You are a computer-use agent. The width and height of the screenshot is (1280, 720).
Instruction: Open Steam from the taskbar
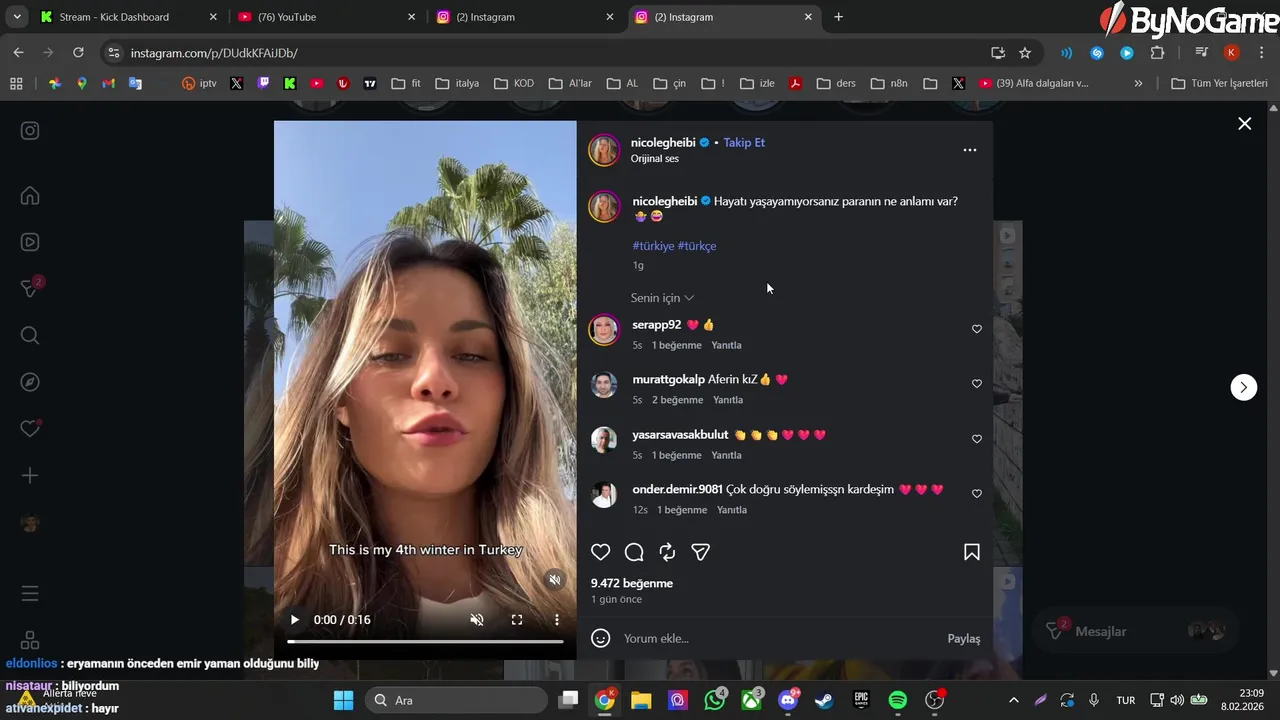pyautogui.click(x=824, y=700)
